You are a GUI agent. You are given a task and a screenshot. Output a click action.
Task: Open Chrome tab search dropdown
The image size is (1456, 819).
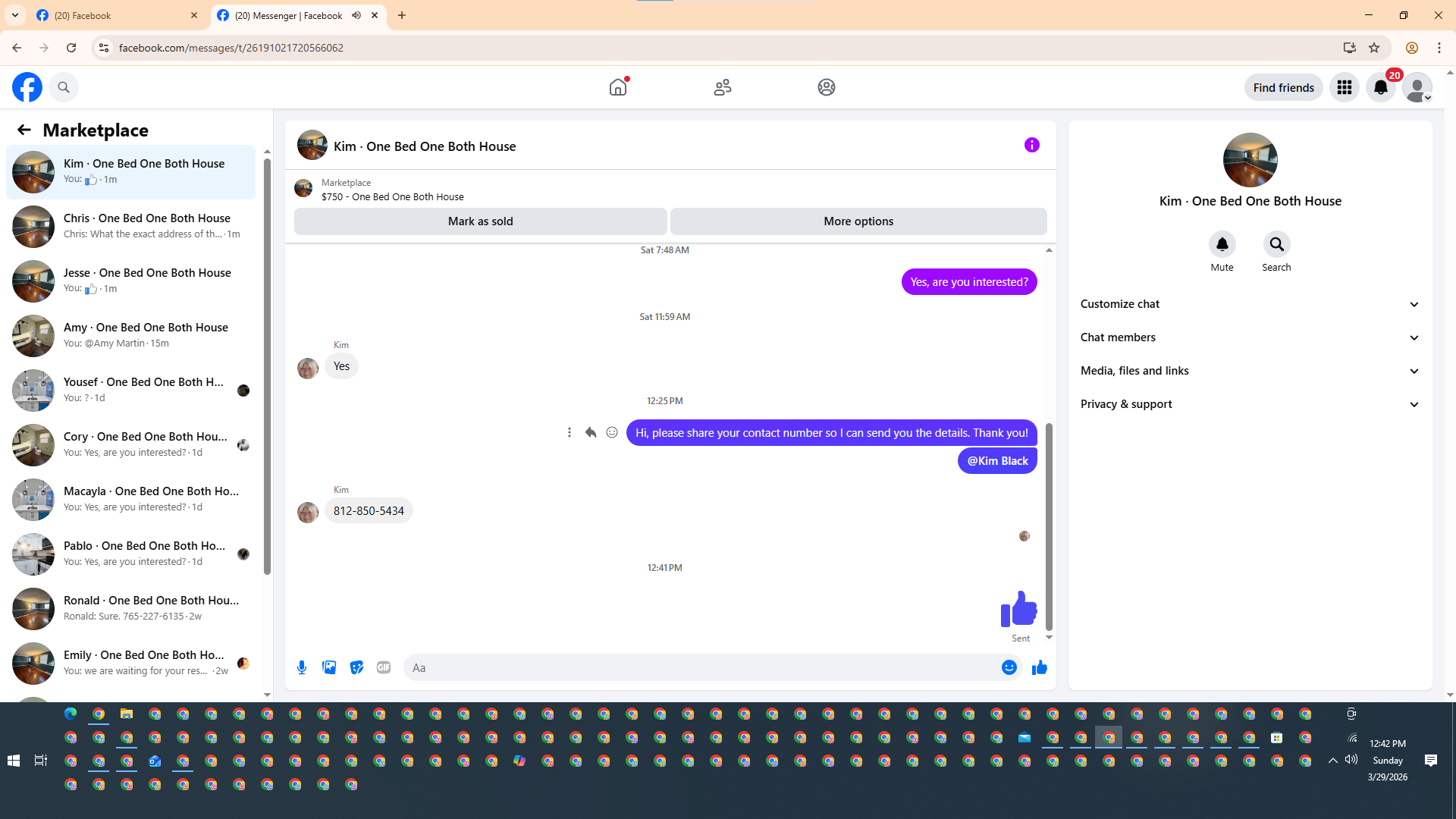(x=15, y=15)
